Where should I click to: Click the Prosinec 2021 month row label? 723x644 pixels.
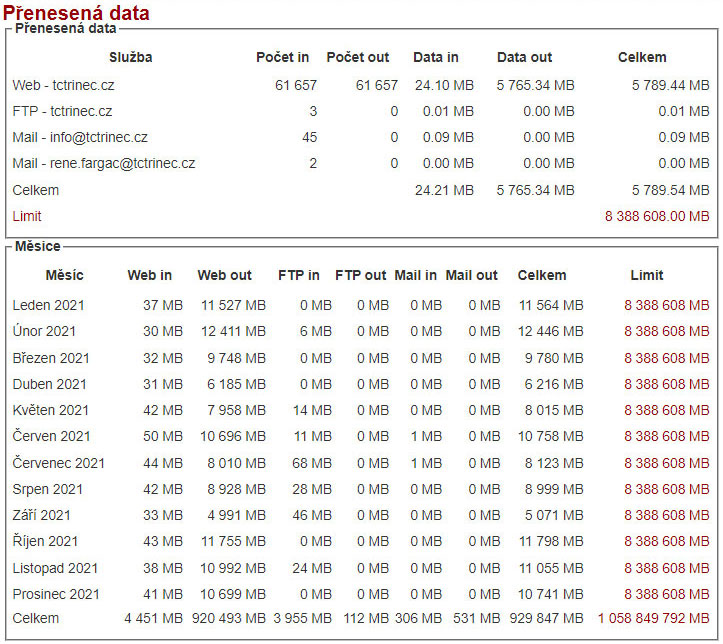coord(56,594)
